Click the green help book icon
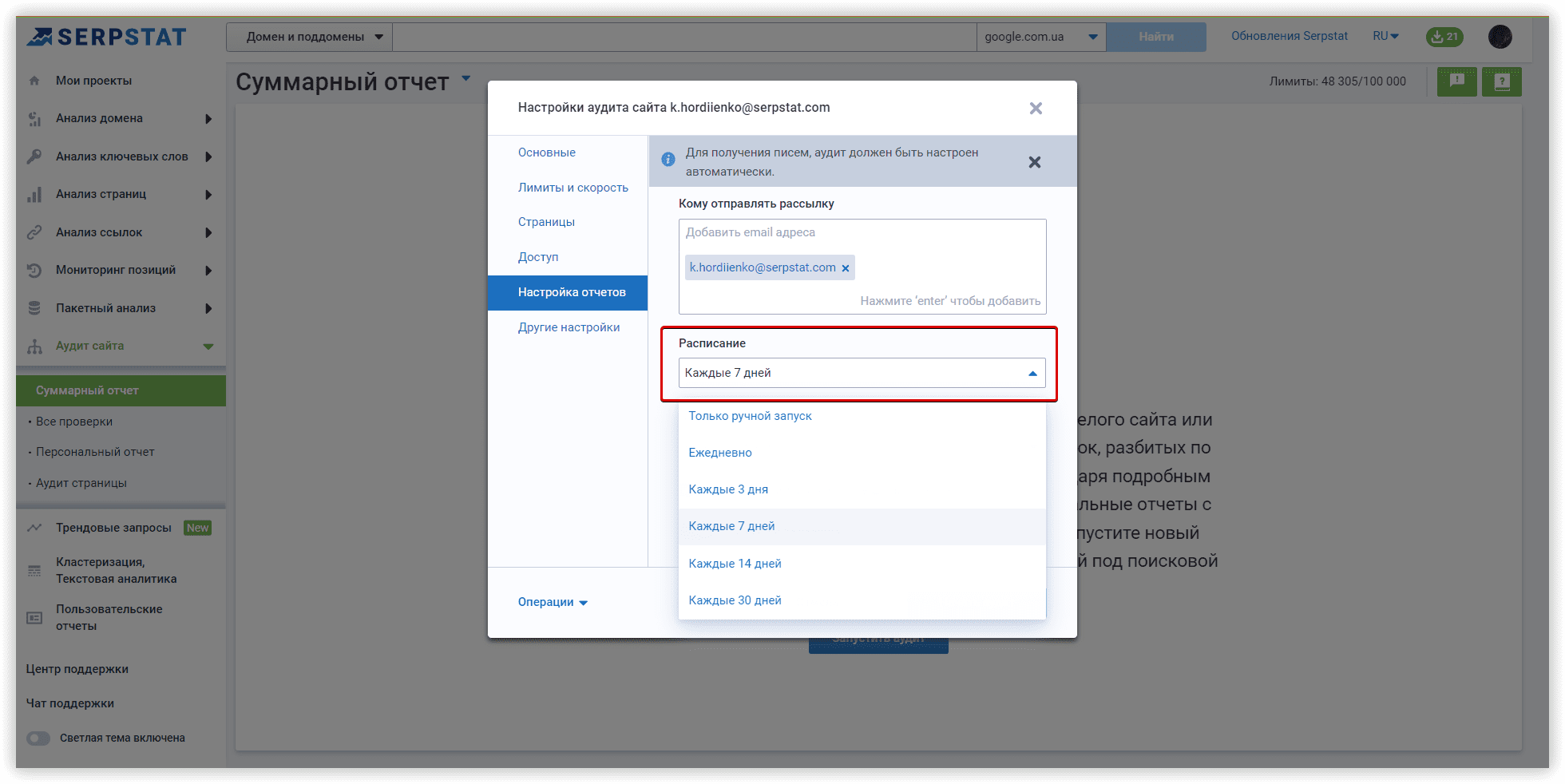1565x784 pixels. (1502, 81)
